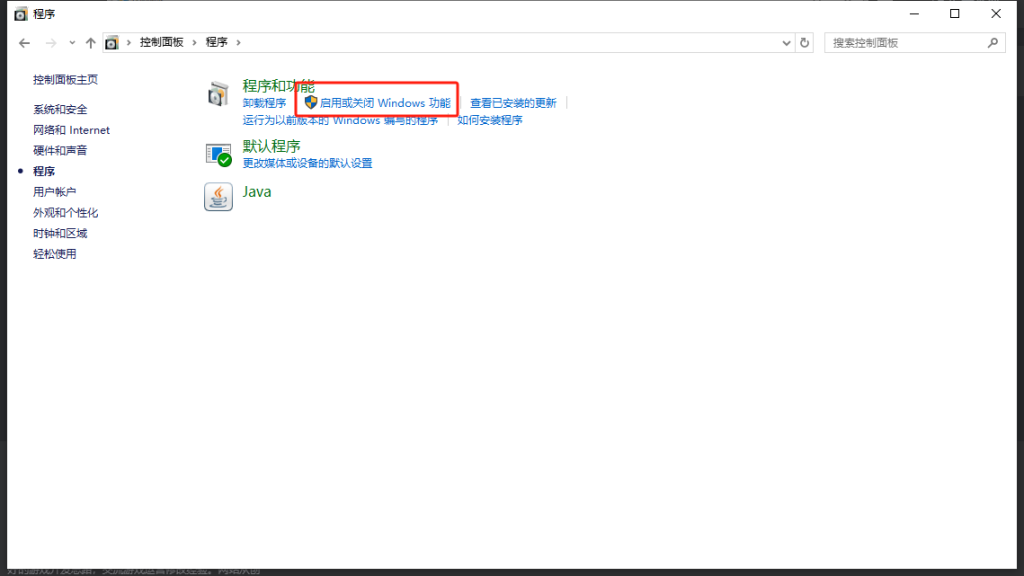This screenshot has height=576, width=1024.
Task: Click 启用或关闭 Windows 功能 link
Action: tap(385, 103)
